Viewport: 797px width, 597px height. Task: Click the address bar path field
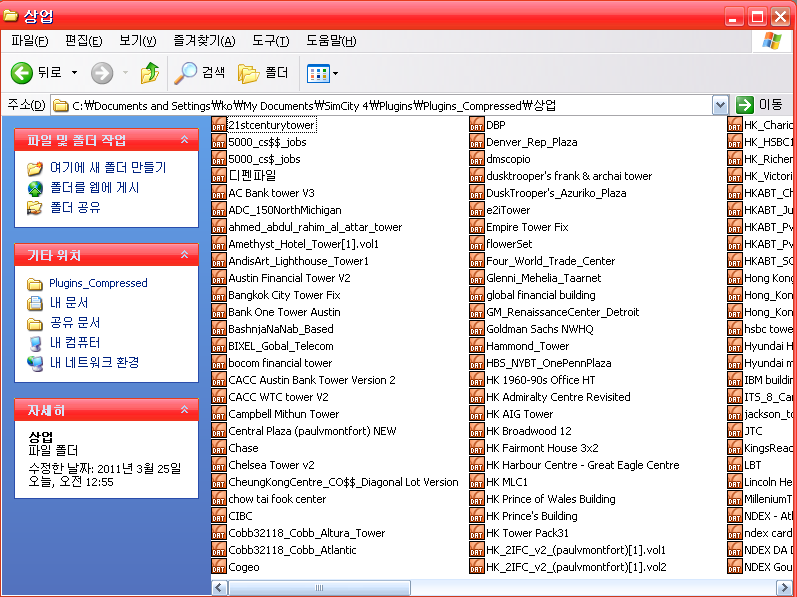(x=381, y=105)
